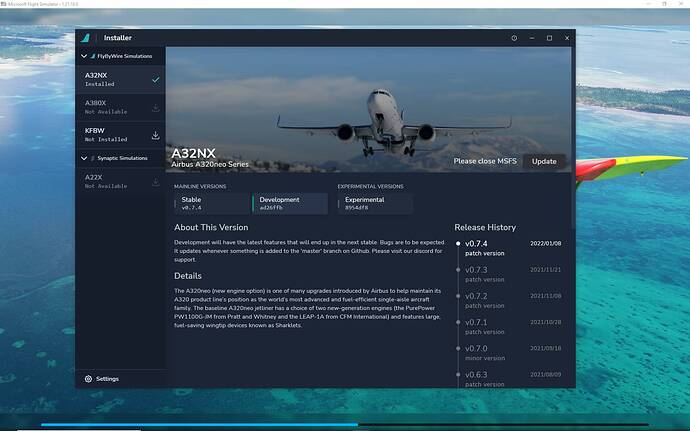Select the Experimental version option
The height and width of the screenshot is (431, 690).
tap(375, 204)
